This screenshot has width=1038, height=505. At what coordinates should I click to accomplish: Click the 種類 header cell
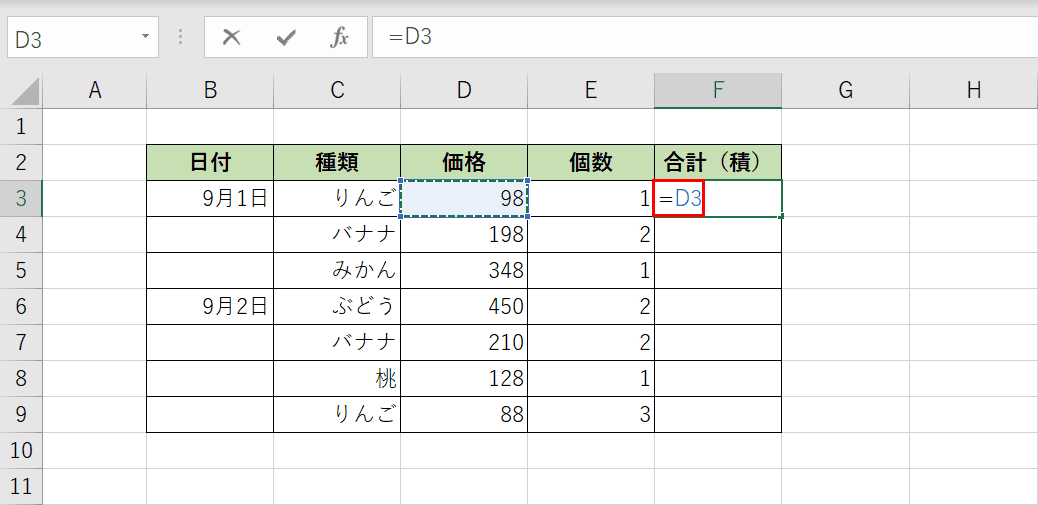click(337, 162)
